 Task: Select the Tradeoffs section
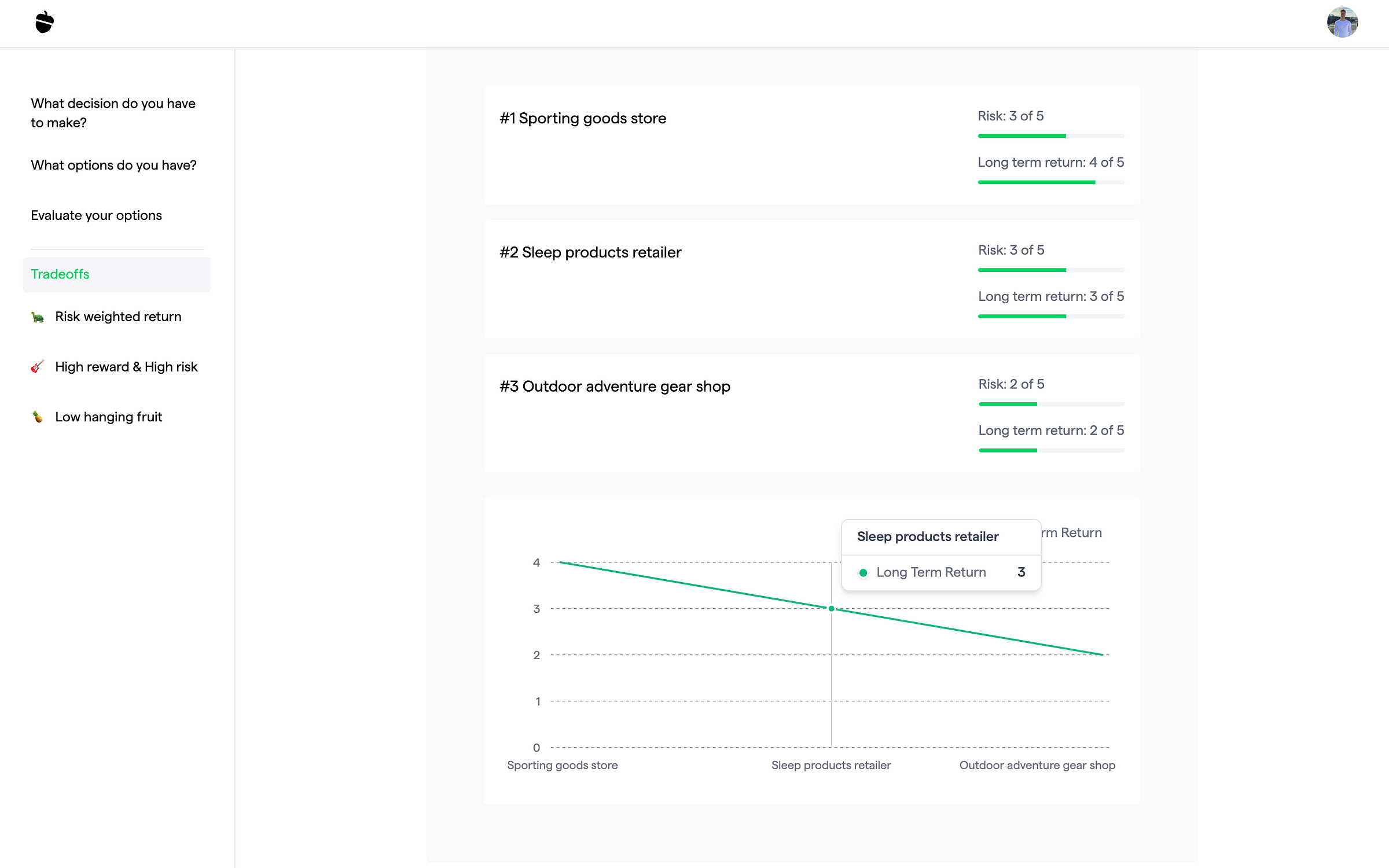[60, 274]
